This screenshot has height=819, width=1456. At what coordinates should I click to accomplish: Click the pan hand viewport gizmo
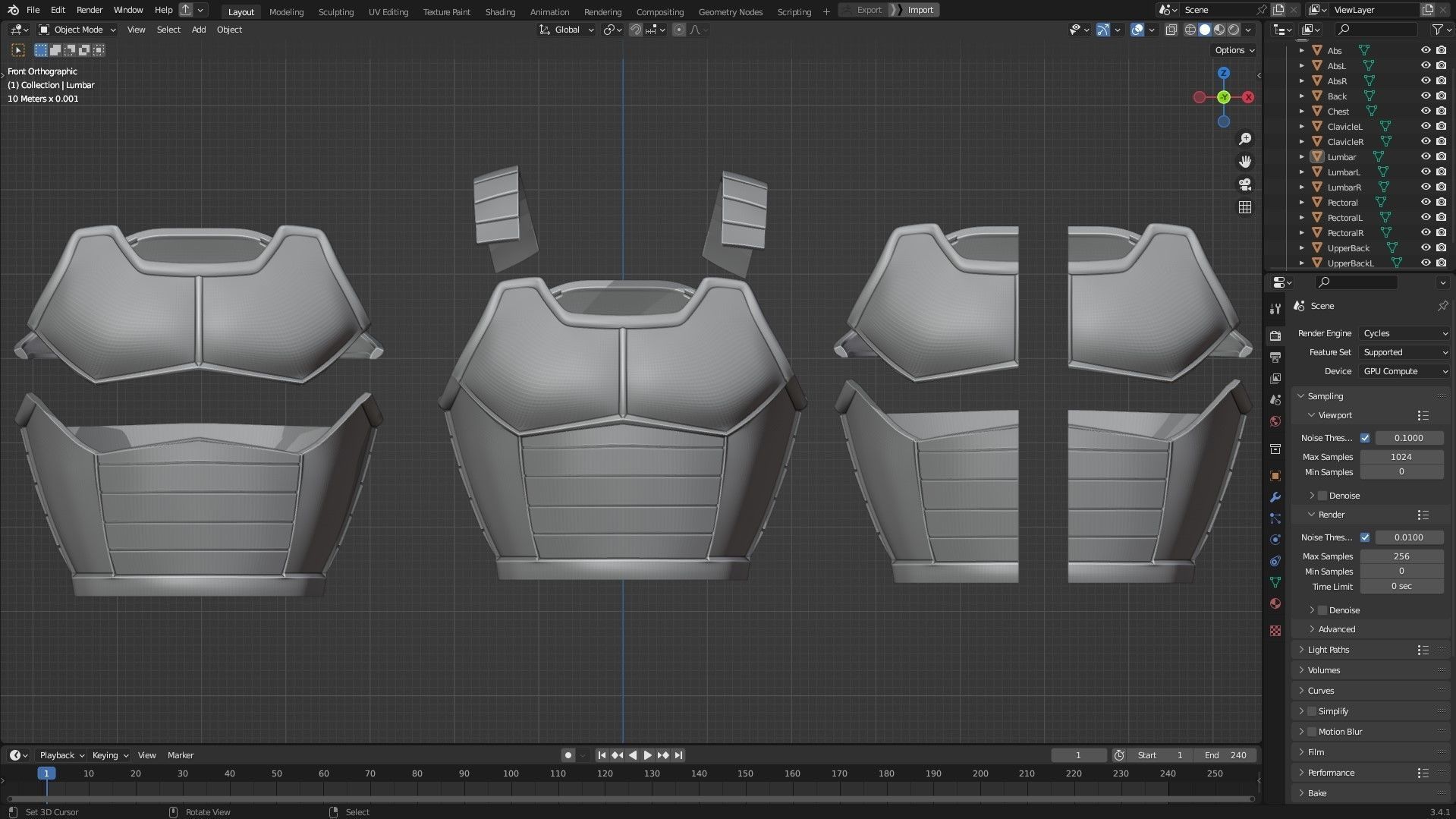(x=1245, y=162)
